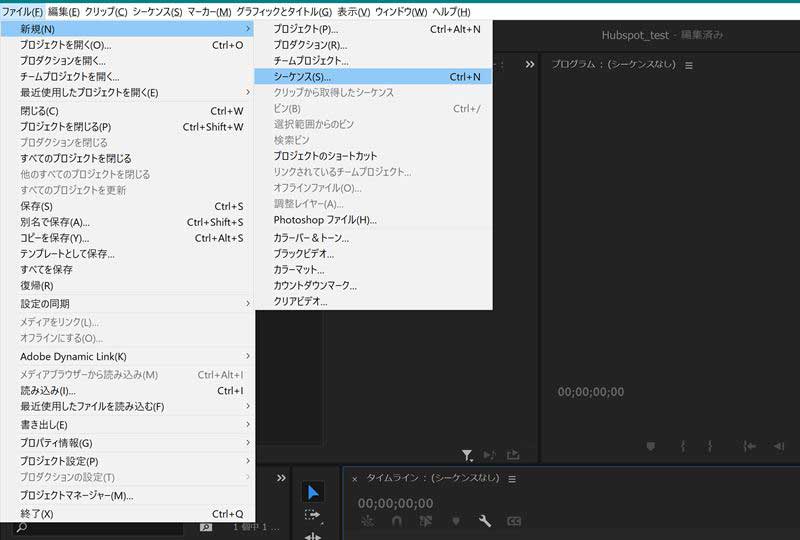Click the step back one frame icon
Viewport: 800px width, 540px height.
click(x=779, y=447)
